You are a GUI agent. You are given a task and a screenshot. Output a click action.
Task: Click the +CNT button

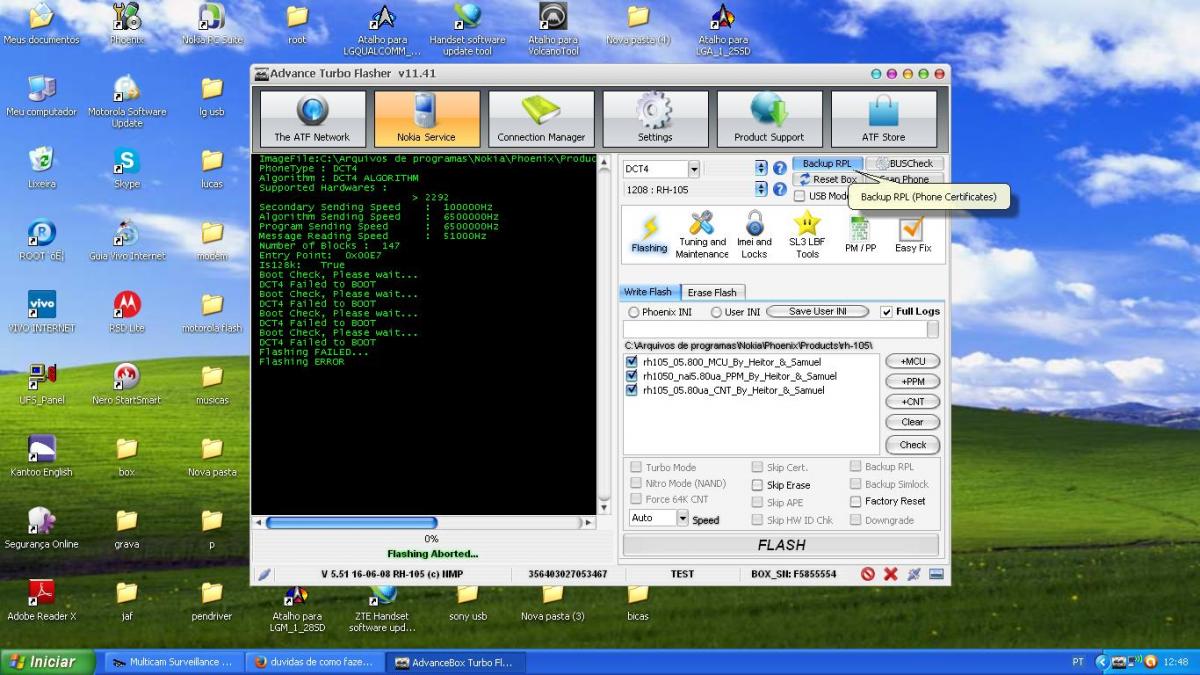912,402
